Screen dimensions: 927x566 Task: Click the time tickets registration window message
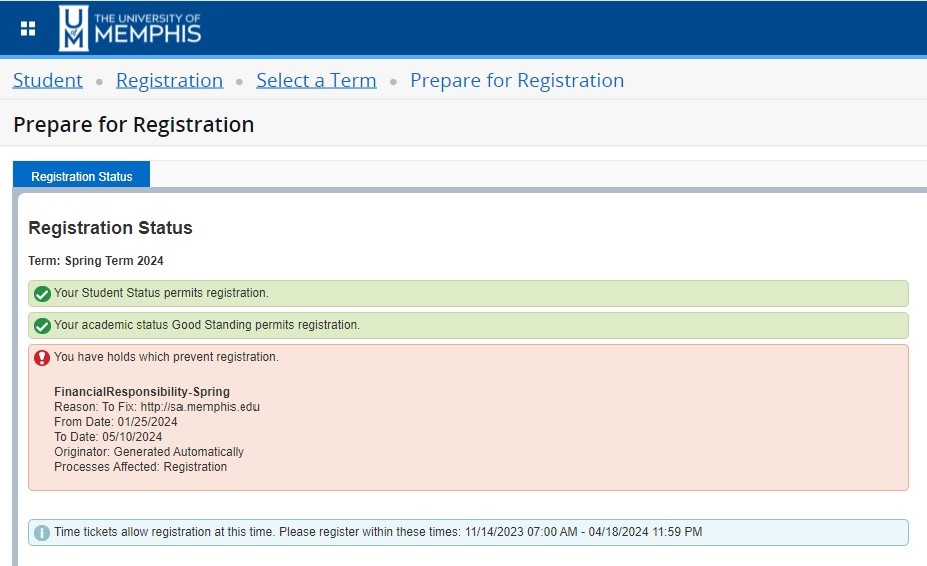(x=378, y=532)
